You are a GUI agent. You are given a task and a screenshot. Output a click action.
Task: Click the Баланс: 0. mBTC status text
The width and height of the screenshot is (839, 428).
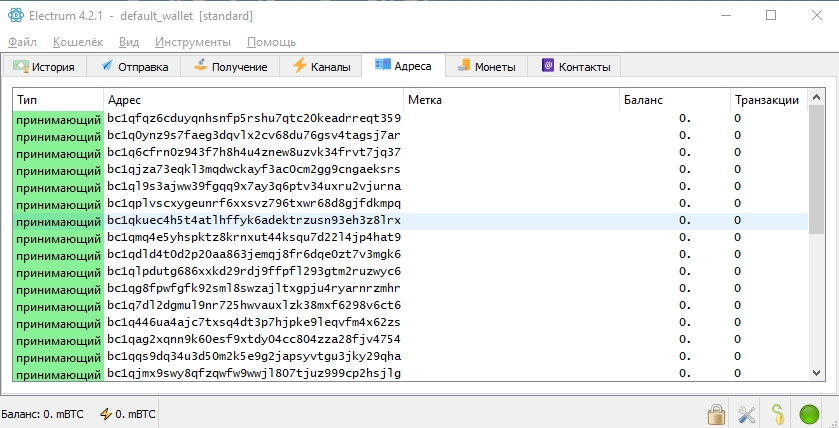(42, 414)
